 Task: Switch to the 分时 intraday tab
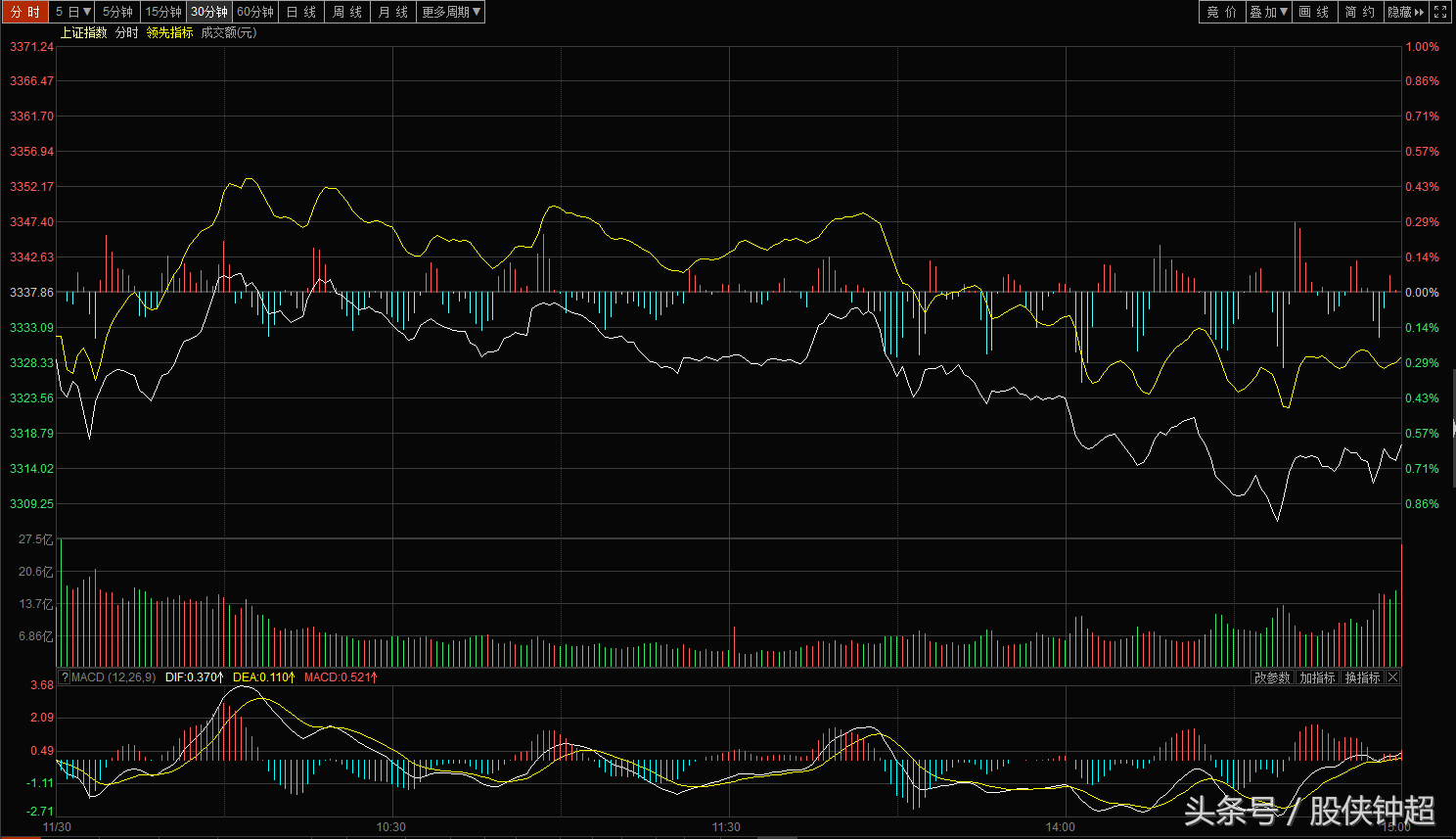tap(25, 12)
